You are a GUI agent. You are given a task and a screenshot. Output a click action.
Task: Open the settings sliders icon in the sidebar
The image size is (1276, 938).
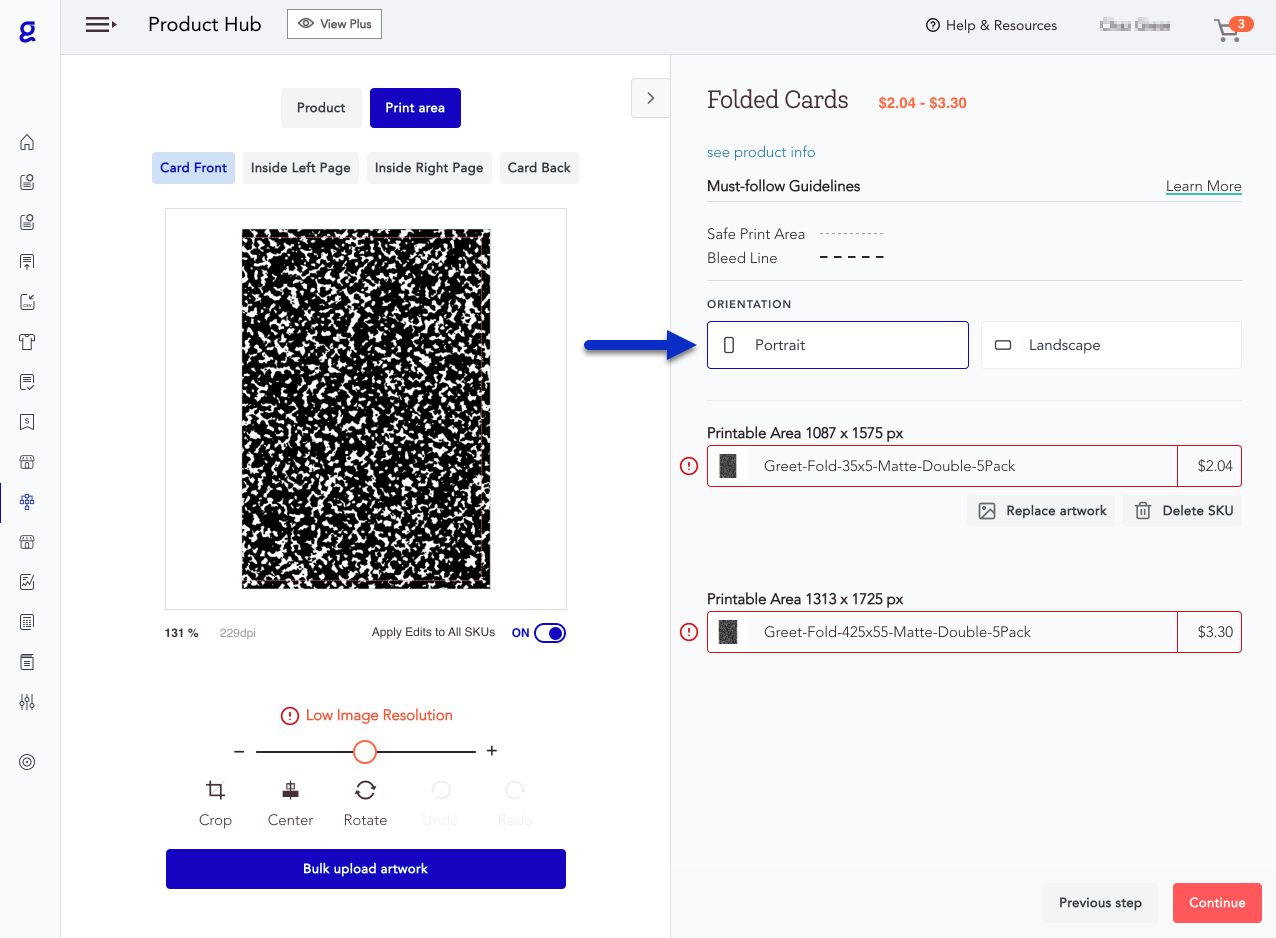(27, 702)
